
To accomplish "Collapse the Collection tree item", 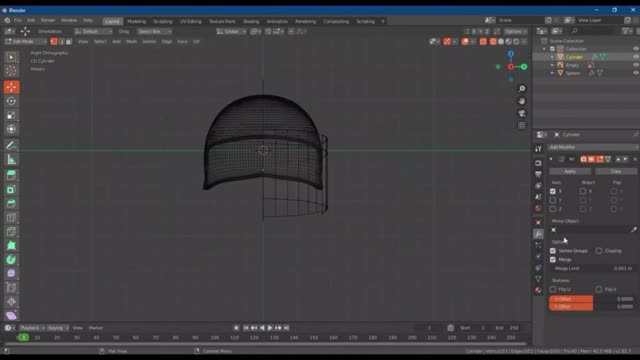I will tap(544, 49).
